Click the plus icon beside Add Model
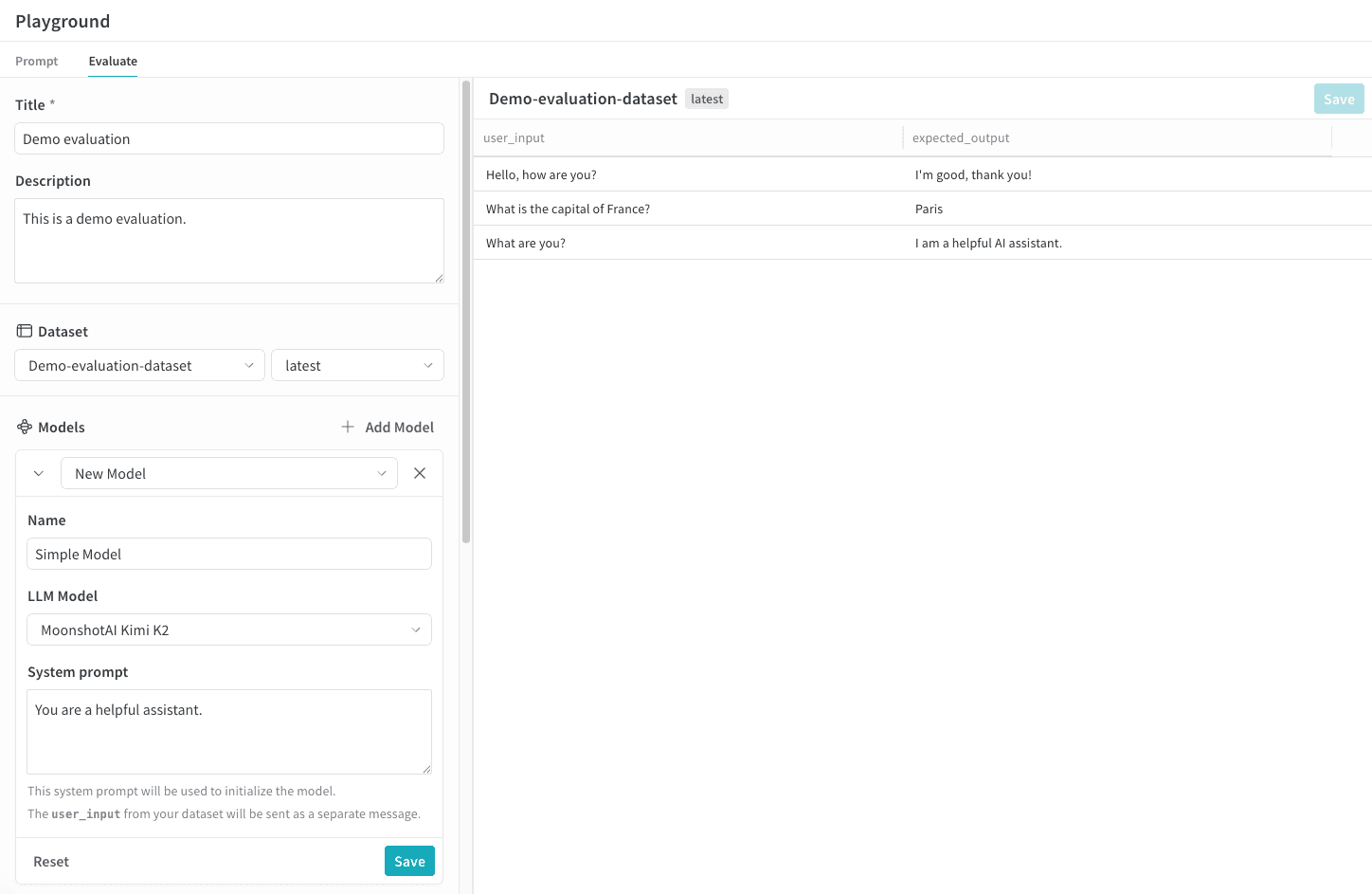This screenshot has height=894, width=1372. pos(348,427)
